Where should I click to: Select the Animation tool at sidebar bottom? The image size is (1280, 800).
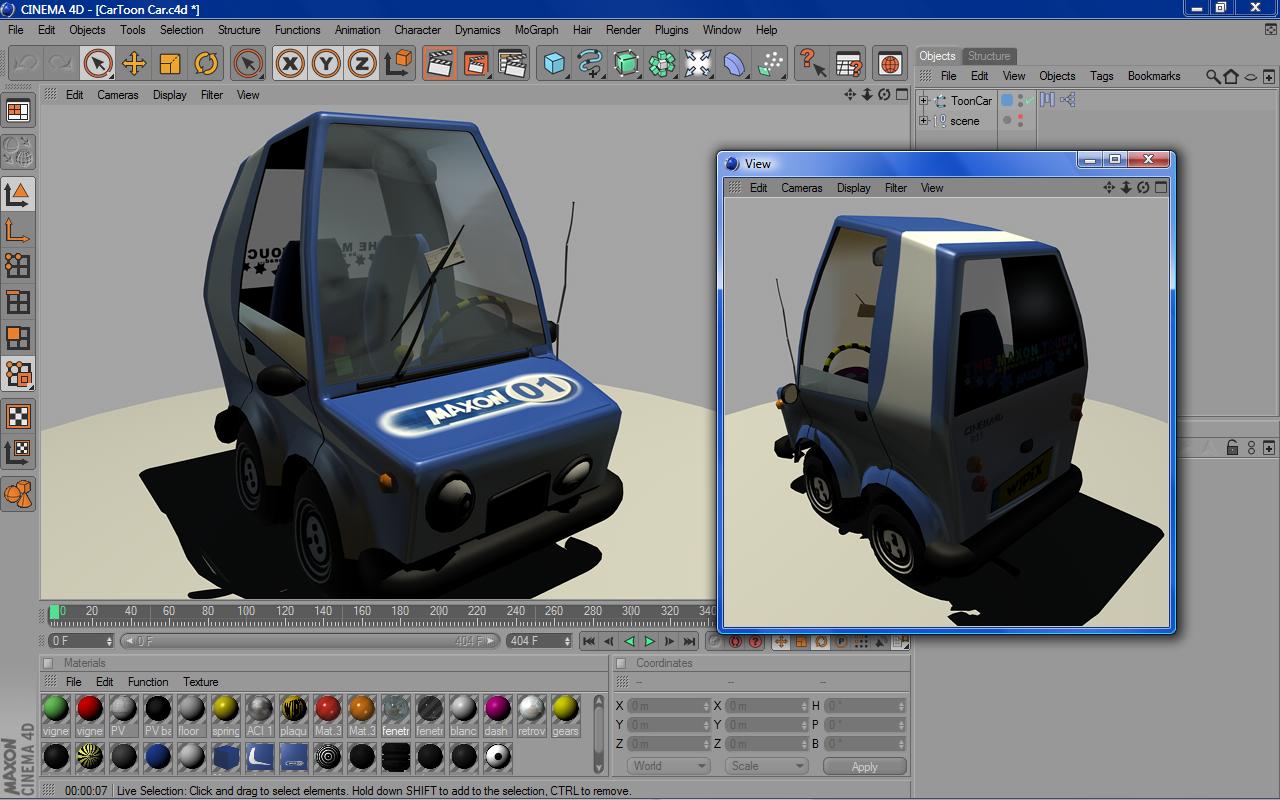pyautogui.click(x=18, y=493)
